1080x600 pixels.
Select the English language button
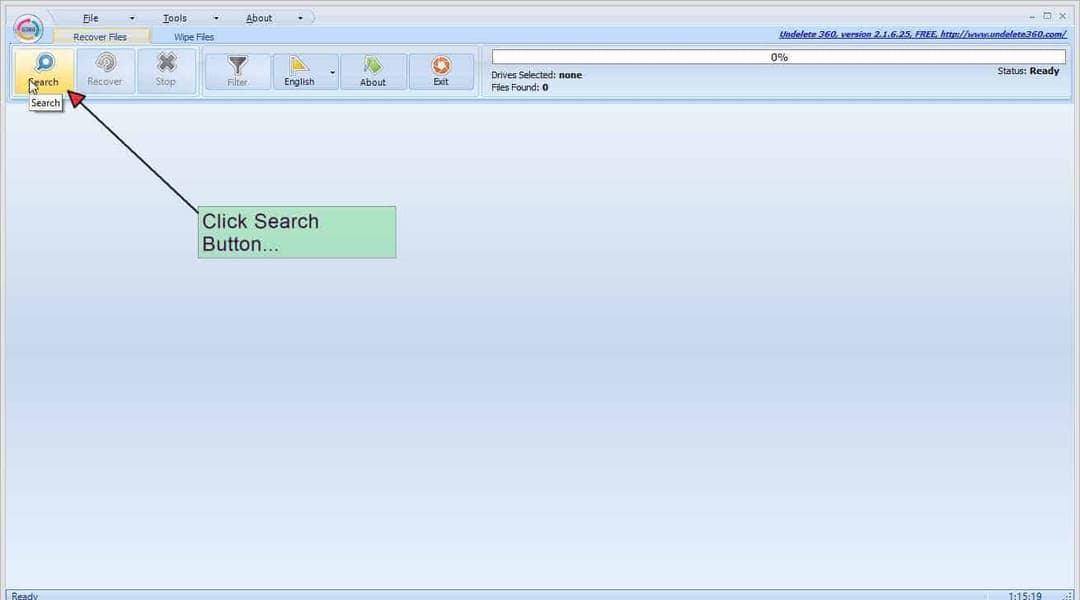pos(300,71)
